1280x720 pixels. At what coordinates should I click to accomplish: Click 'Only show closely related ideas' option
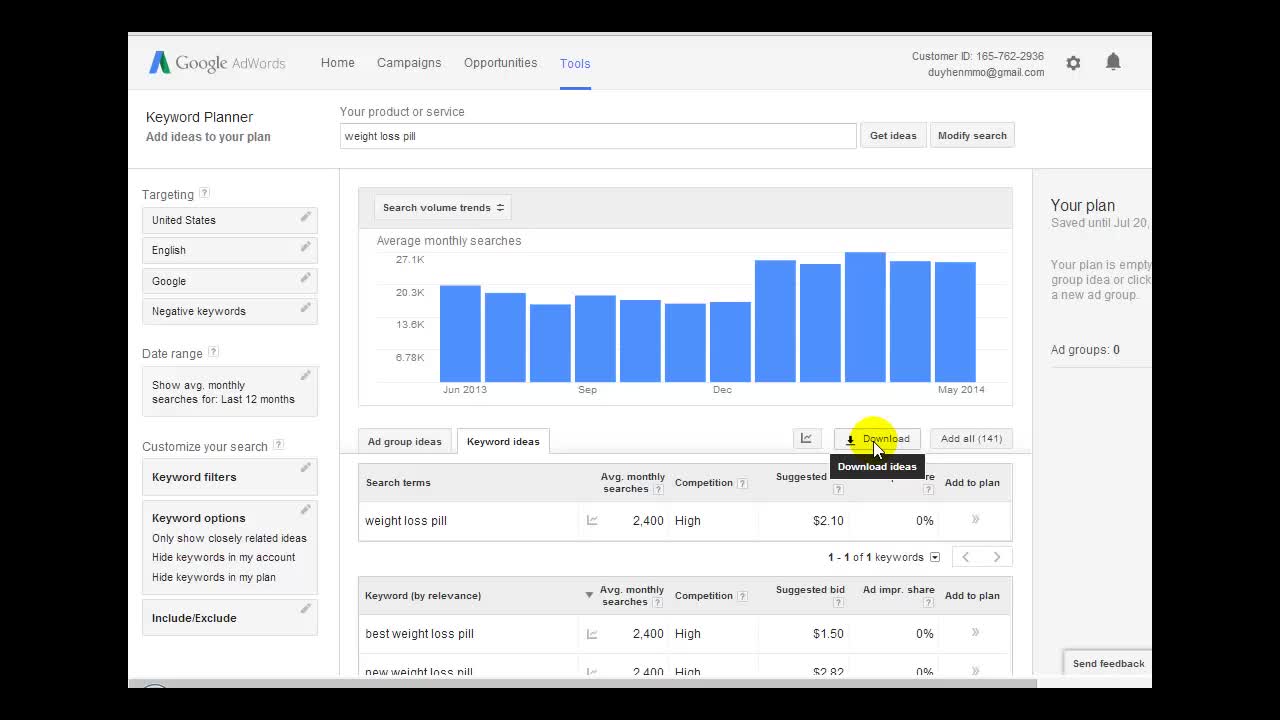tap(229, 538)
